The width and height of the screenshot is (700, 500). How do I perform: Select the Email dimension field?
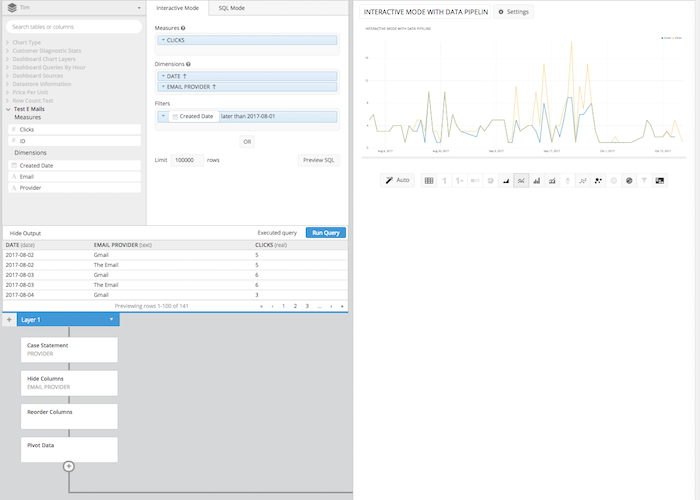pos(75,177)
